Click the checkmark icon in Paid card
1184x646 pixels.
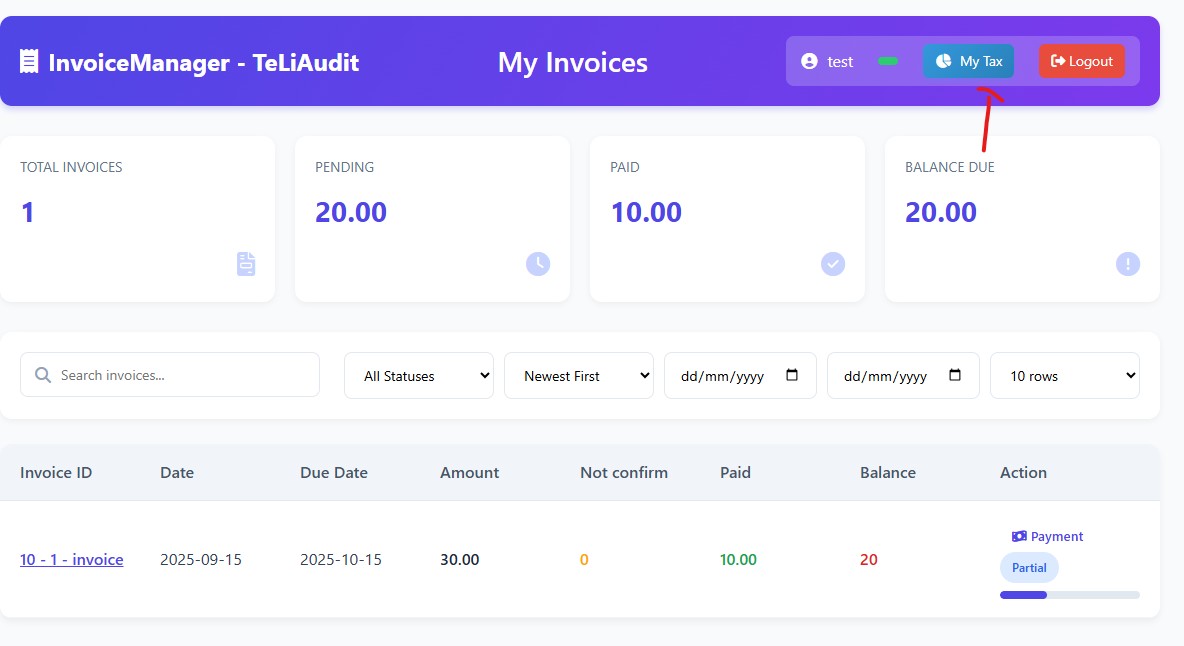coord(833,264)
